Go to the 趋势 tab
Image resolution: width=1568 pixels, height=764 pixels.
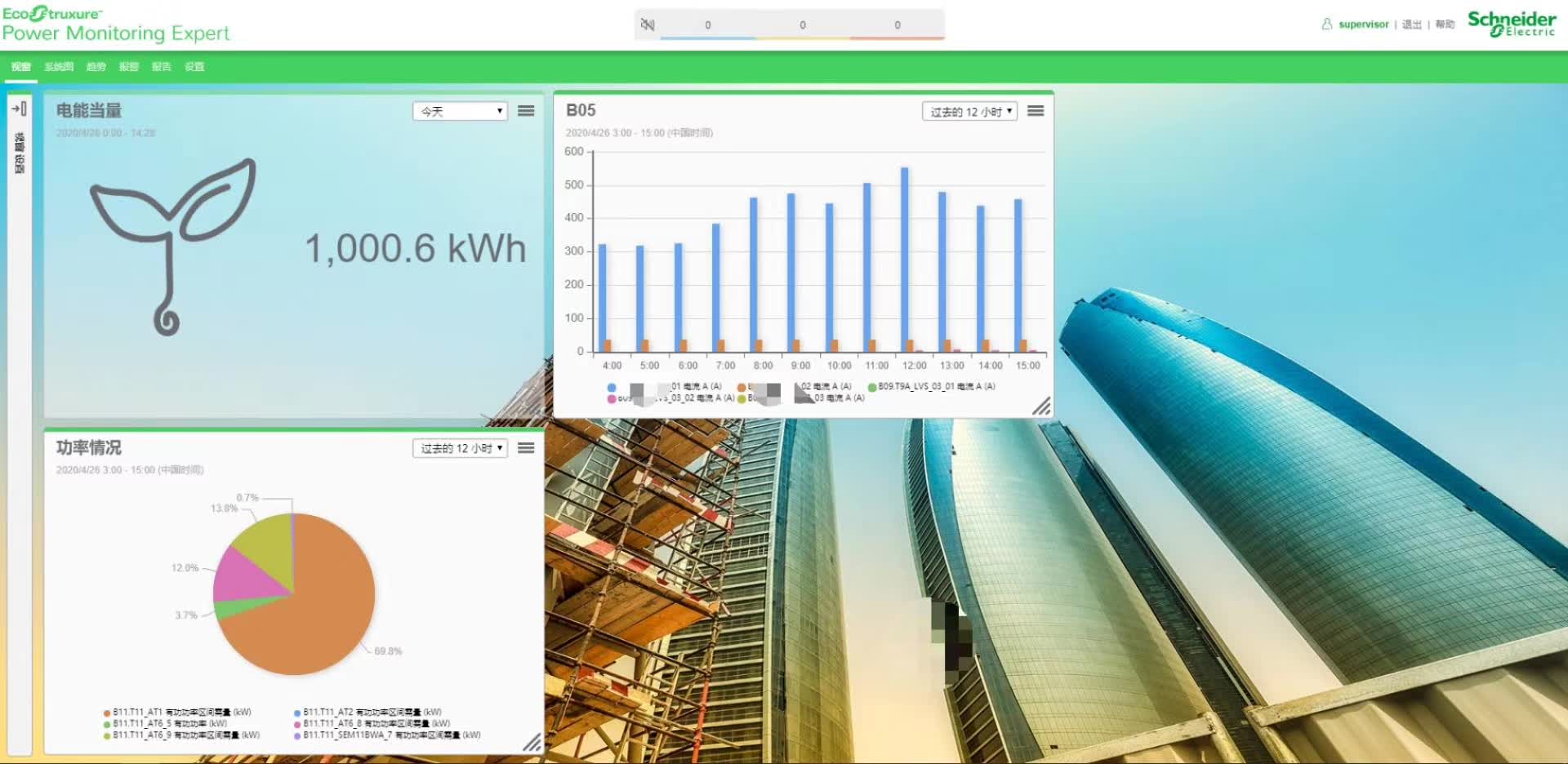click(96, 67)
